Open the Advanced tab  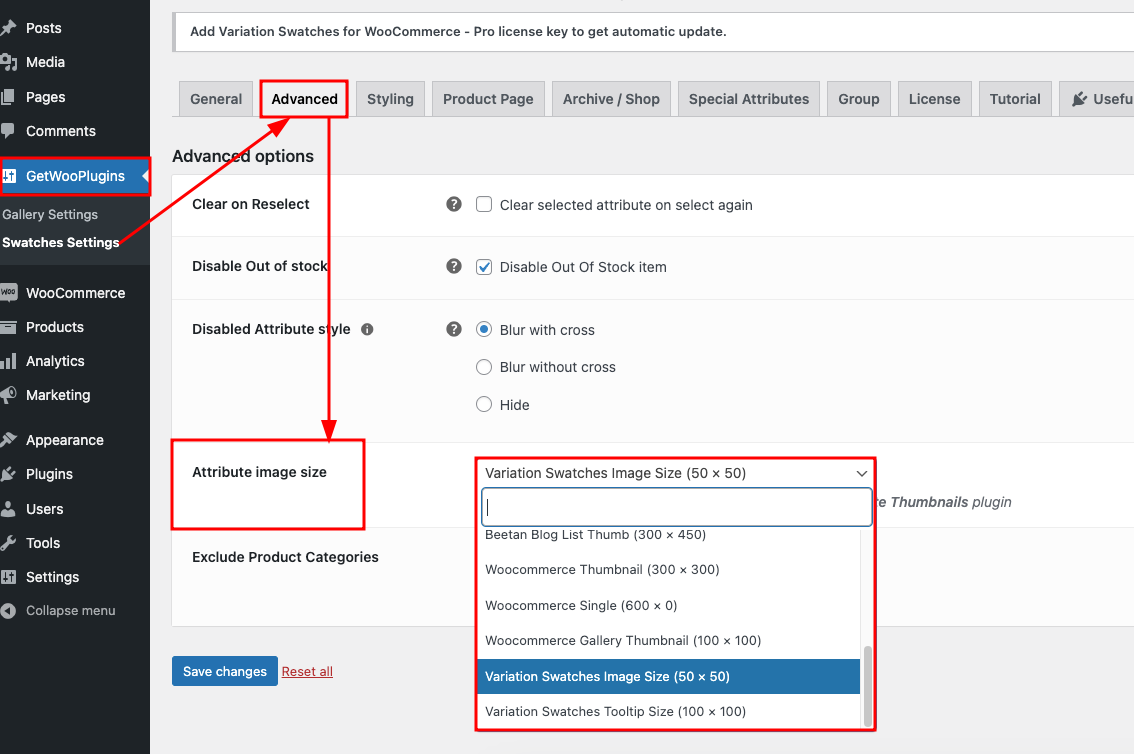coord(304,99)
